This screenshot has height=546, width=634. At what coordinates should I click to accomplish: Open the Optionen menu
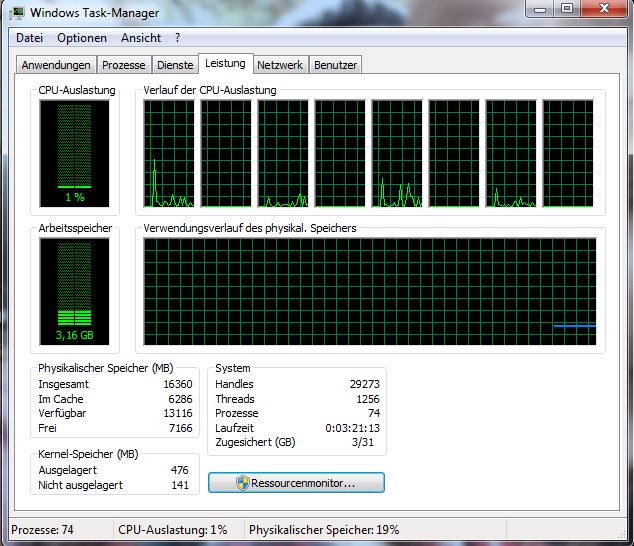tap(82, 38)
